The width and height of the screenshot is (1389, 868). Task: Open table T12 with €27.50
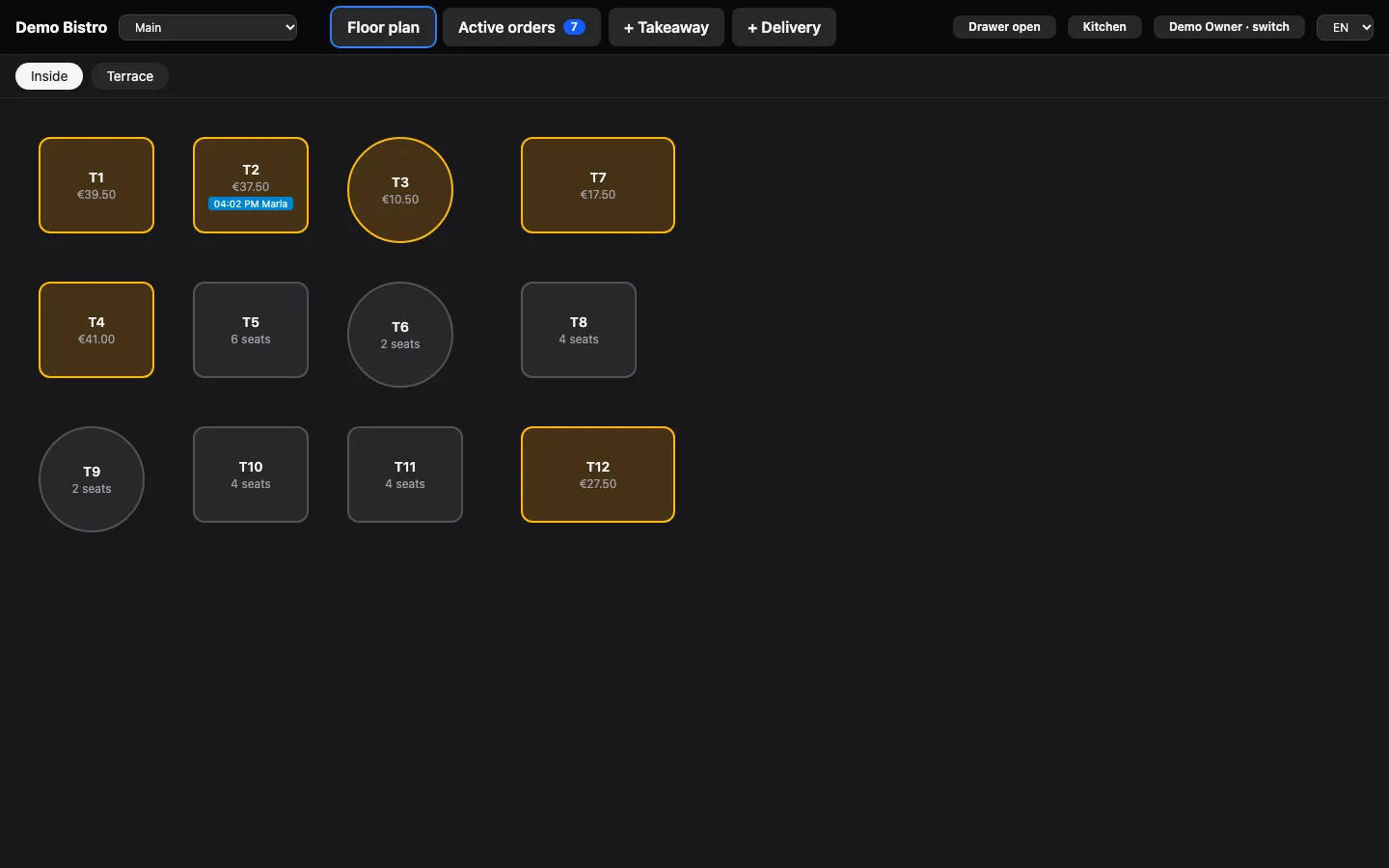click(598, 475)
